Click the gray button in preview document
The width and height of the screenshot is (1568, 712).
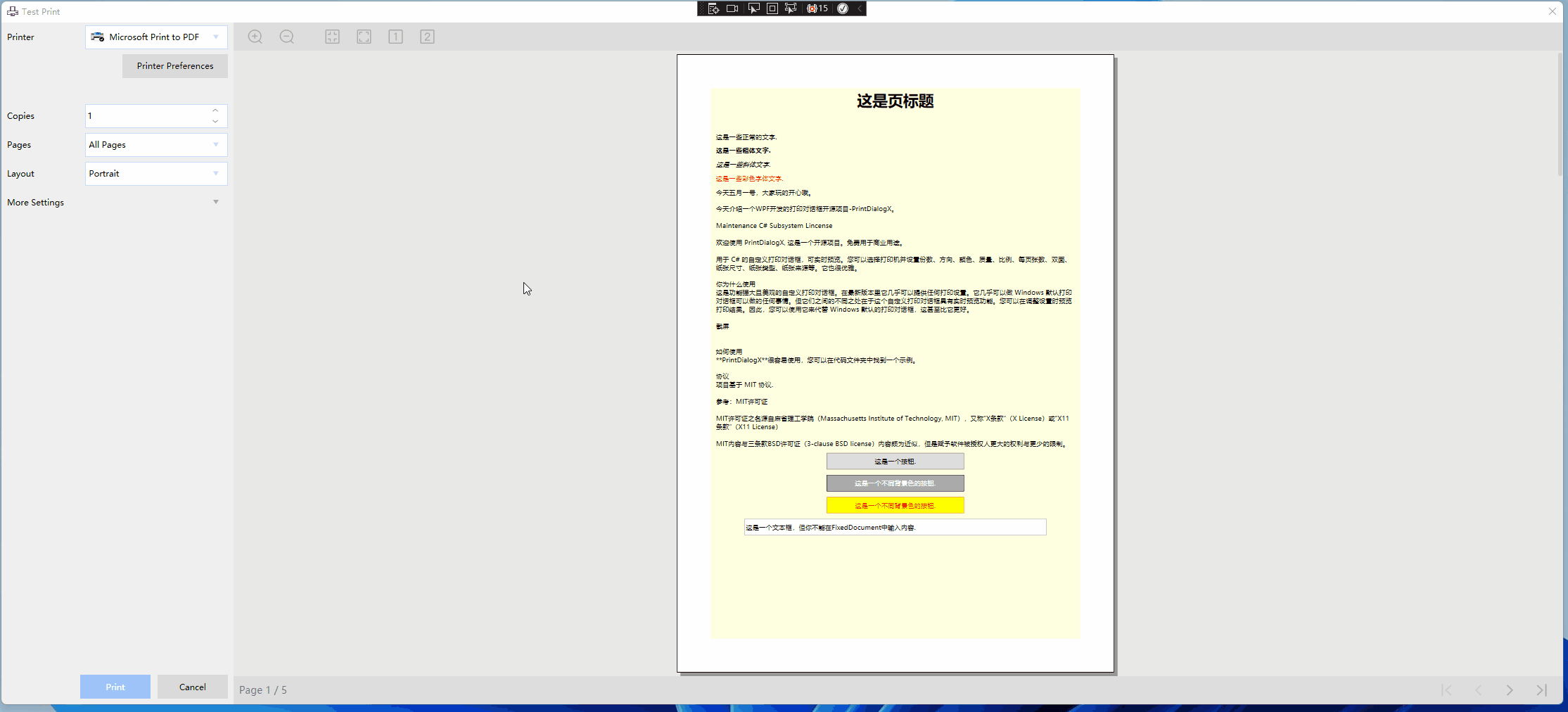tap(895, 483)
